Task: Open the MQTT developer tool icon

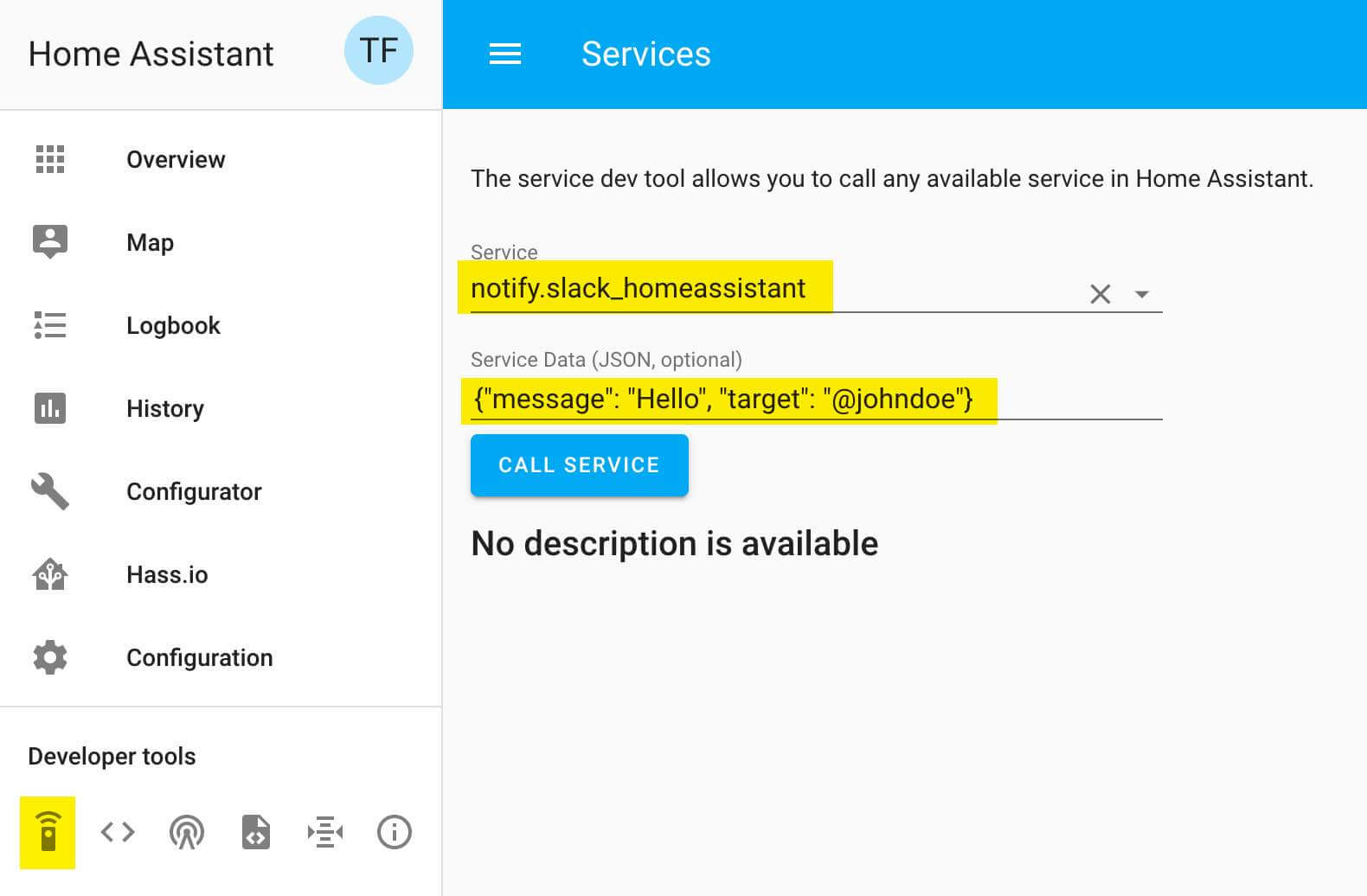Action: [325, 832]
